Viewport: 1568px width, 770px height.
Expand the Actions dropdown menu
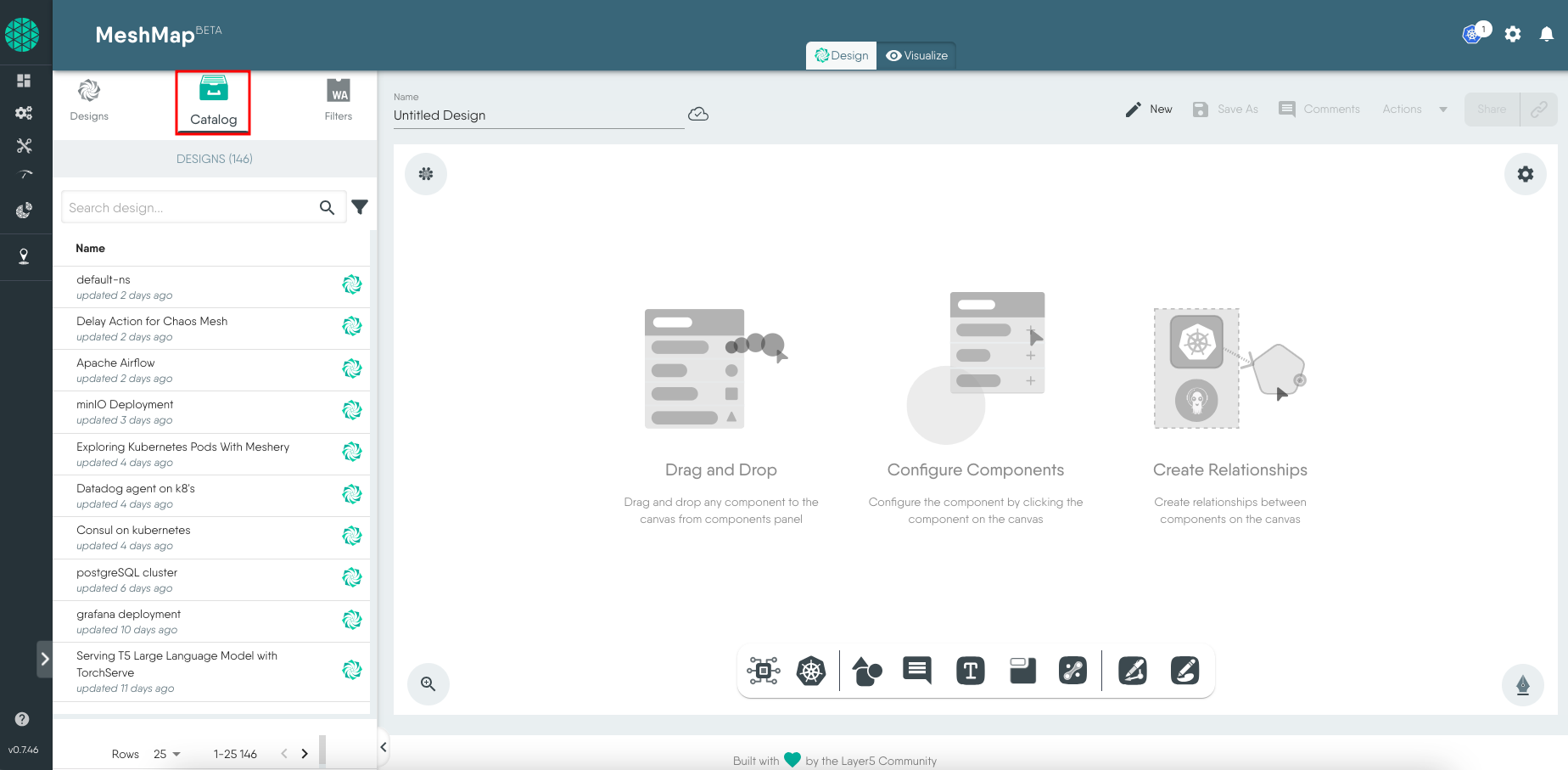point(1442,109)
